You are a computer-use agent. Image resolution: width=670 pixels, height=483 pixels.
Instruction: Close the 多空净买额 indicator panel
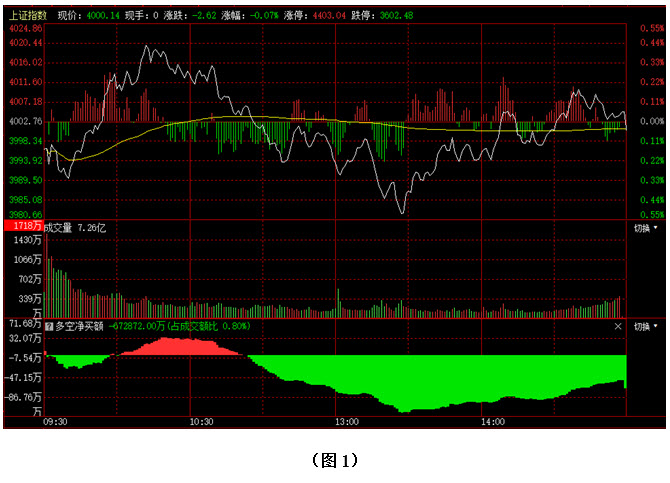pos(618,326)
